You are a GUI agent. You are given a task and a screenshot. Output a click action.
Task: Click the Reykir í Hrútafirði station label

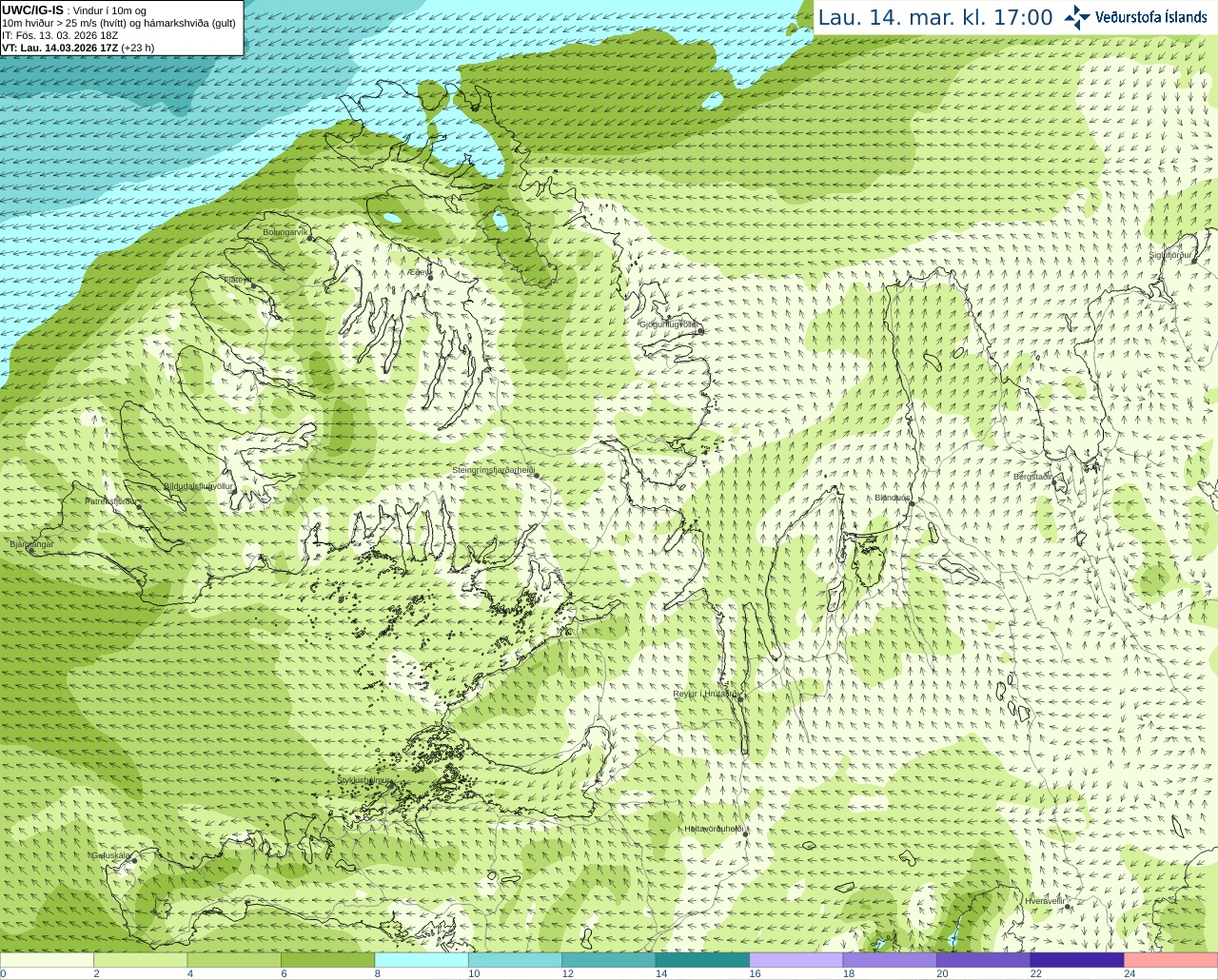[705, 694]
